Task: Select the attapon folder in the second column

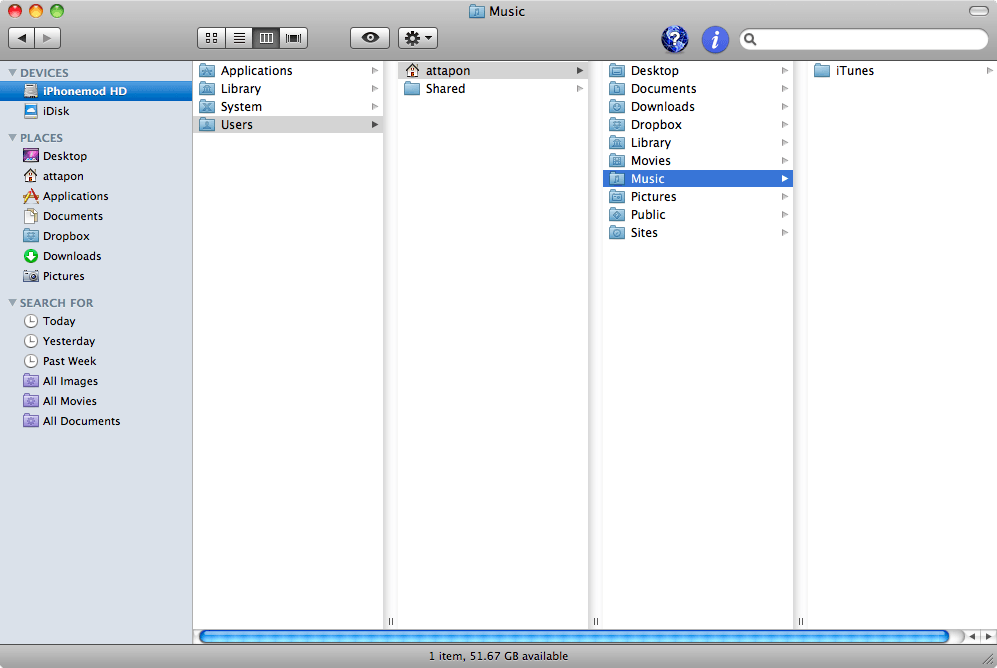Action: click(x=493, y=71)
